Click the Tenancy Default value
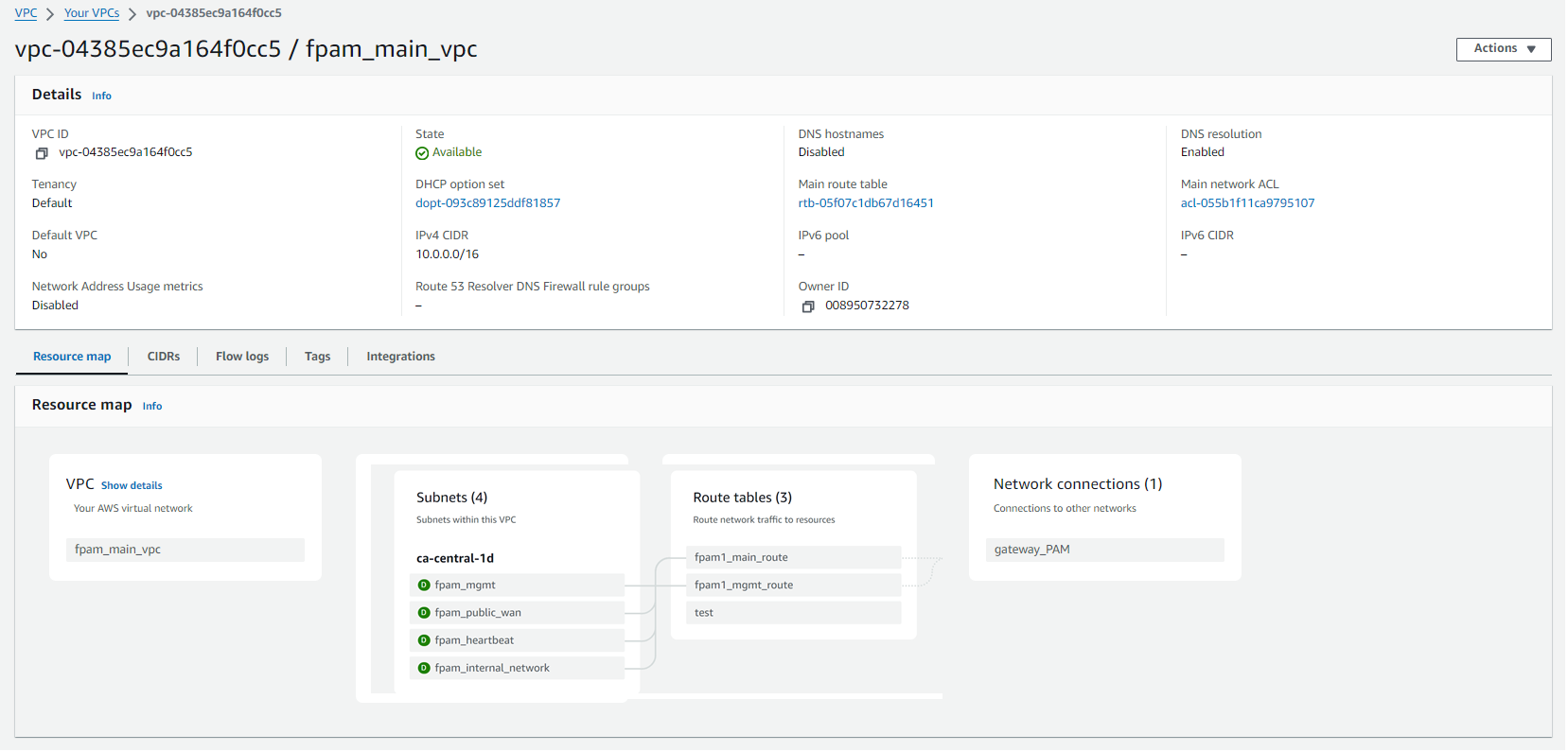This screenshot has width=1568, height=752. tap(52, 203)
